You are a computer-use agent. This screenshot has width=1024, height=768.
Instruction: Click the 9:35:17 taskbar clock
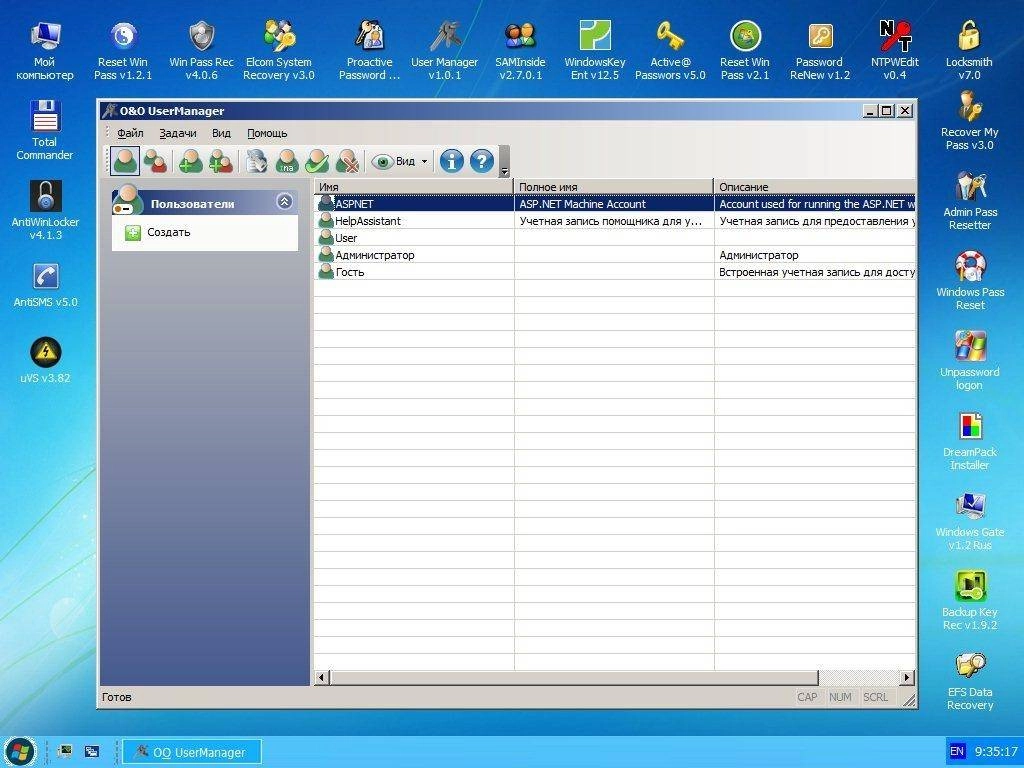(x=996, y=752)
